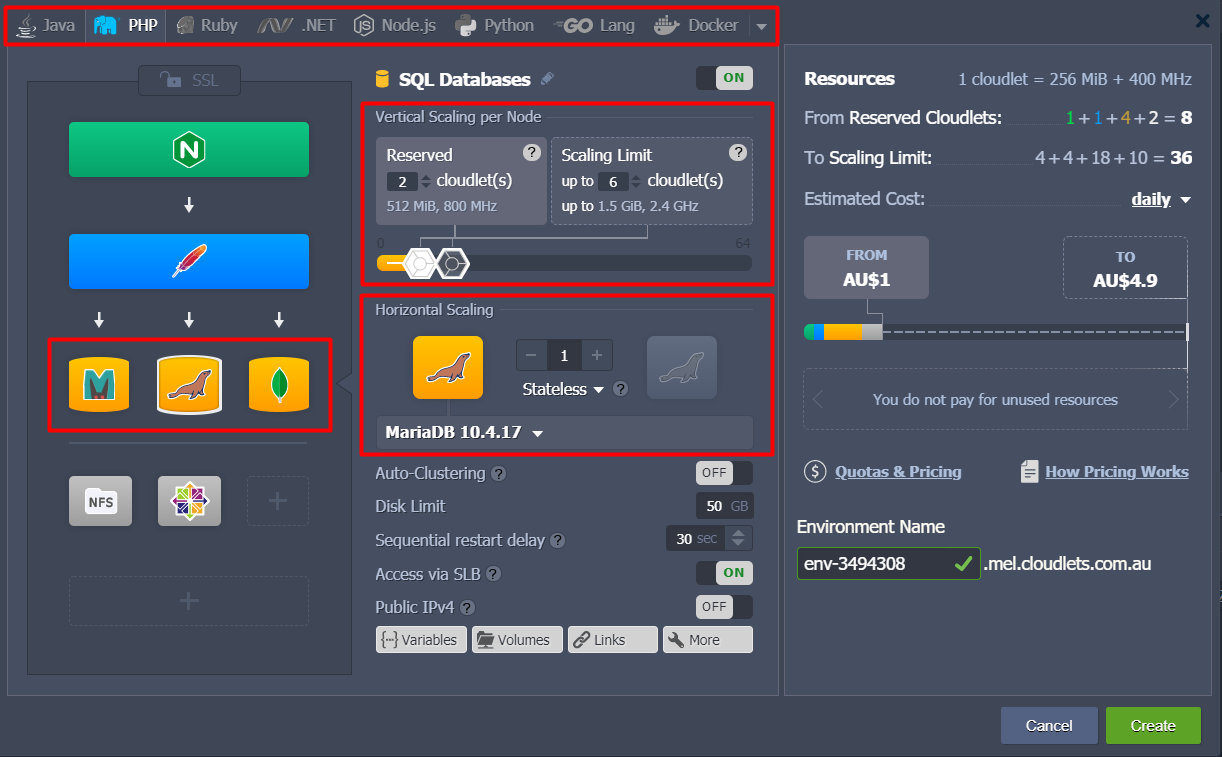Screen dimensions: 1222x757
Task: Select the NGINX load balancer node
Action: (189, 150)
